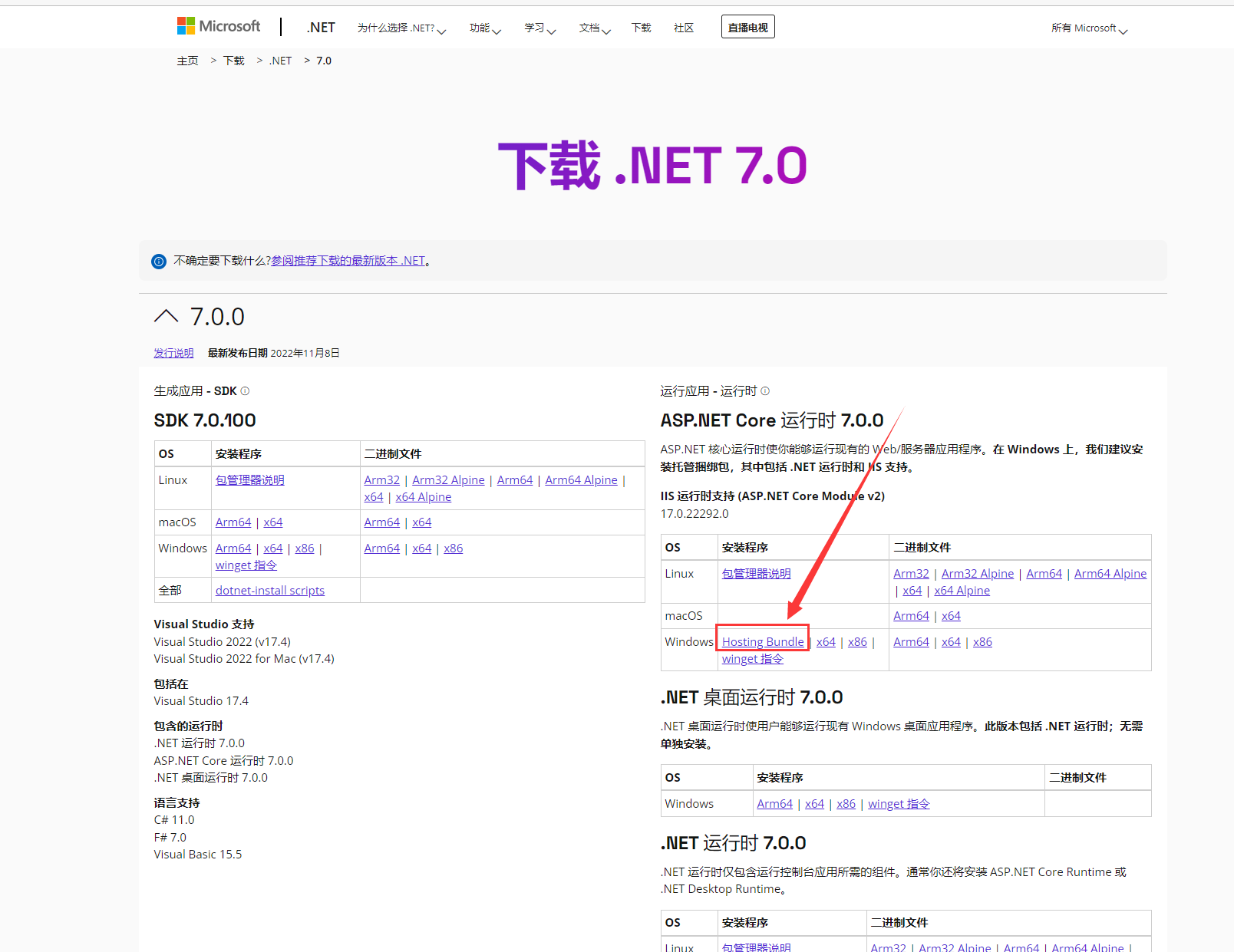Click the 直播电视 button
1234x952 pixels.
(x=747, y=27)
